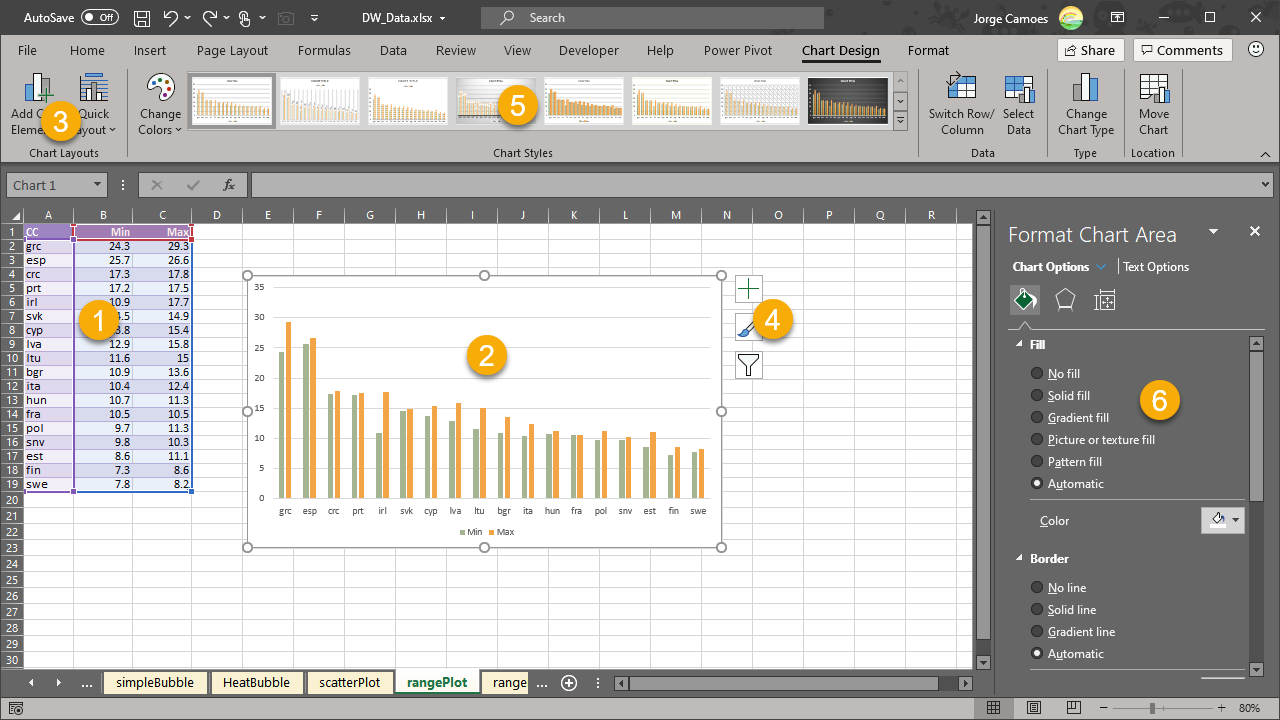Click the feedback smiley icon
1280x720 pixels.
pyautogui.click(x=1256, y=50)
